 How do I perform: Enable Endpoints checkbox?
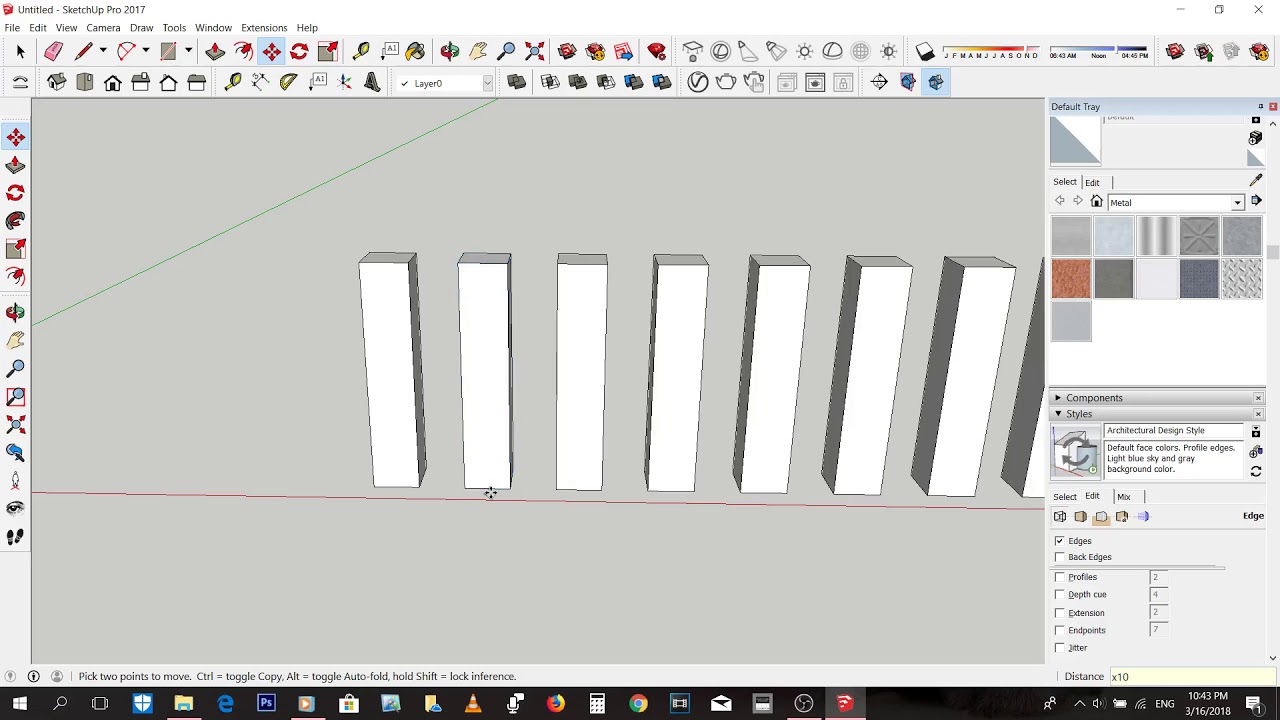(1059, 631)
